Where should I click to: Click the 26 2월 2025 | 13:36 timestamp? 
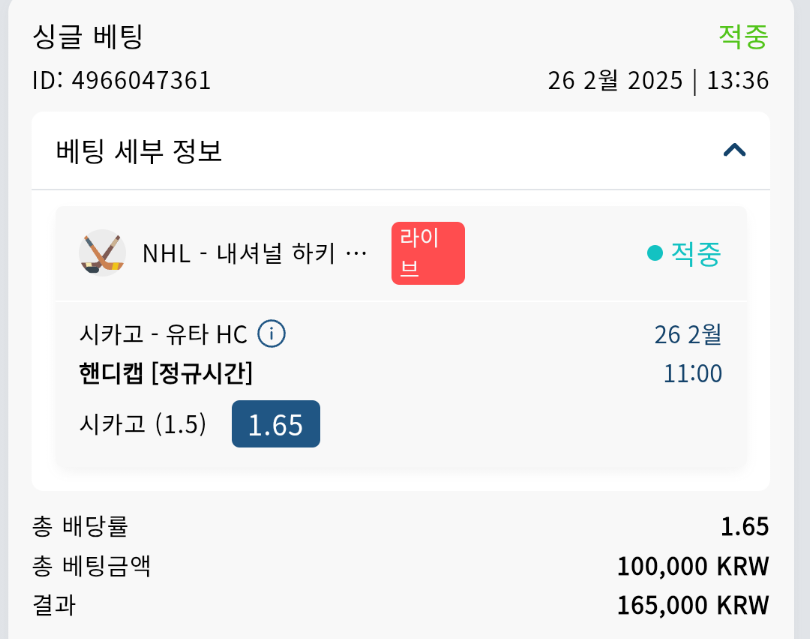(658, 80)
